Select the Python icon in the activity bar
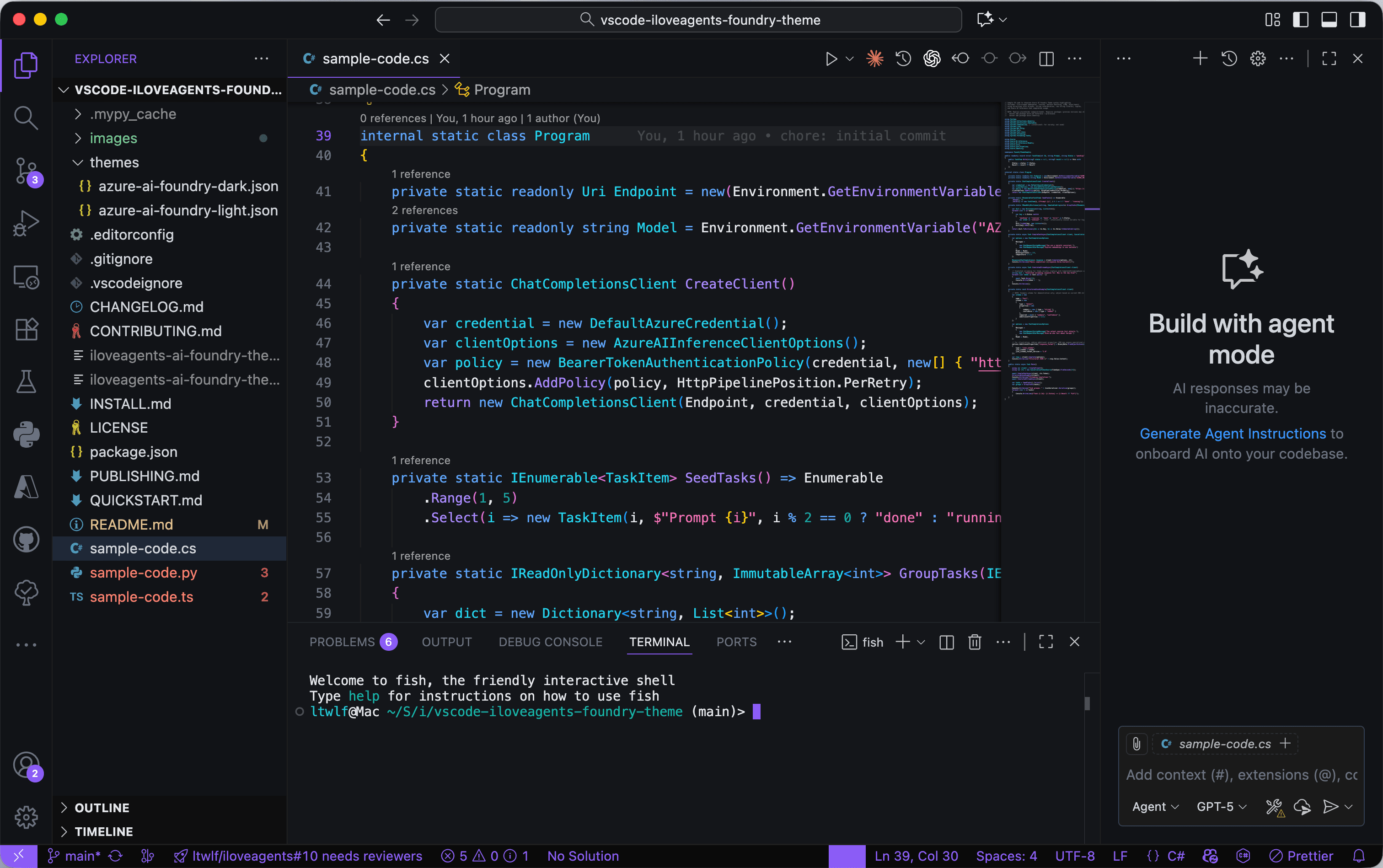Viewport: 1383px width, 868px height. 26,434
